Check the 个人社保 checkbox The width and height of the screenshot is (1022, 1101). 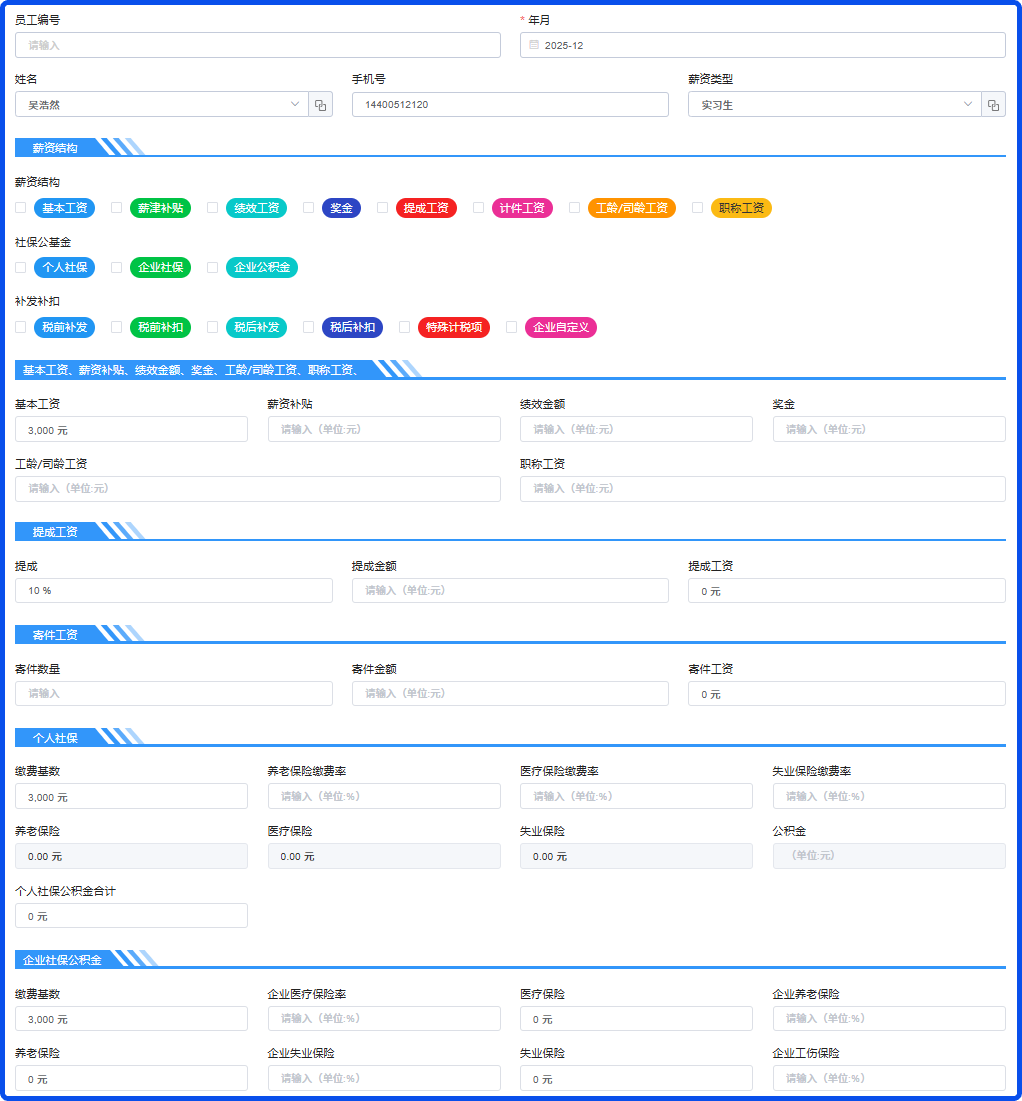[20, 267]
